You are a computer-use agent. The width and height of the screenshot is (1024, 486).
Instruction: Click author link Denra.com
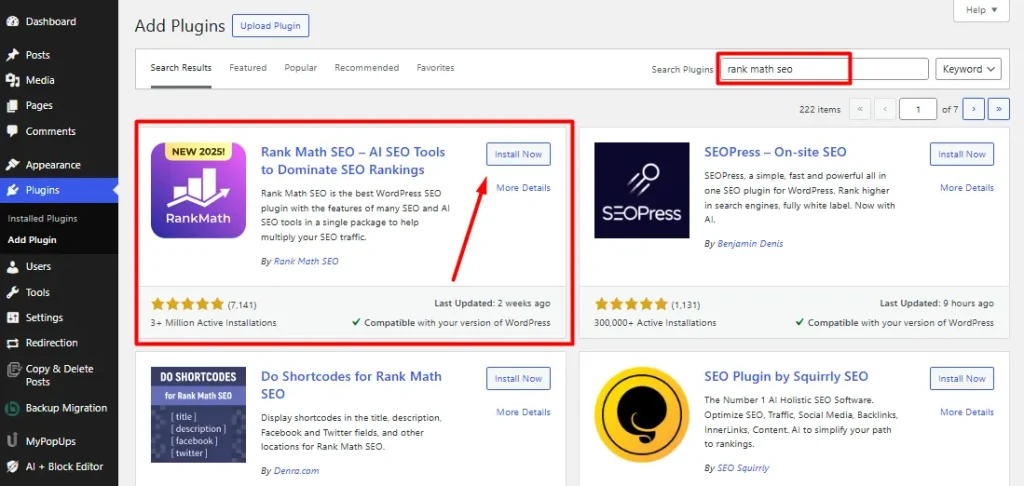tap(296, 470)
